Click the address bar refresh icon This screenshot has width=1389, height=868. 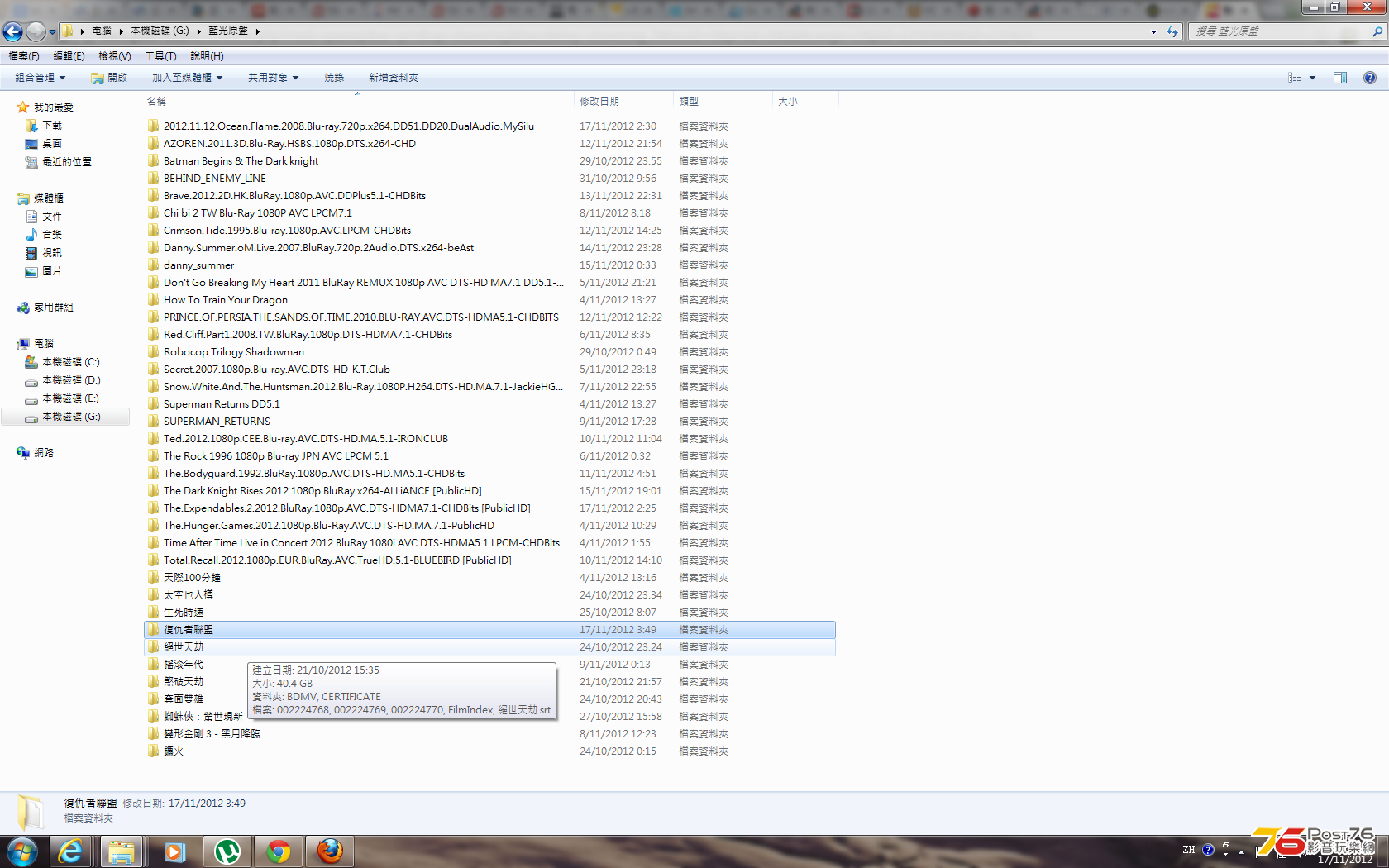[x=1172, y=31]
